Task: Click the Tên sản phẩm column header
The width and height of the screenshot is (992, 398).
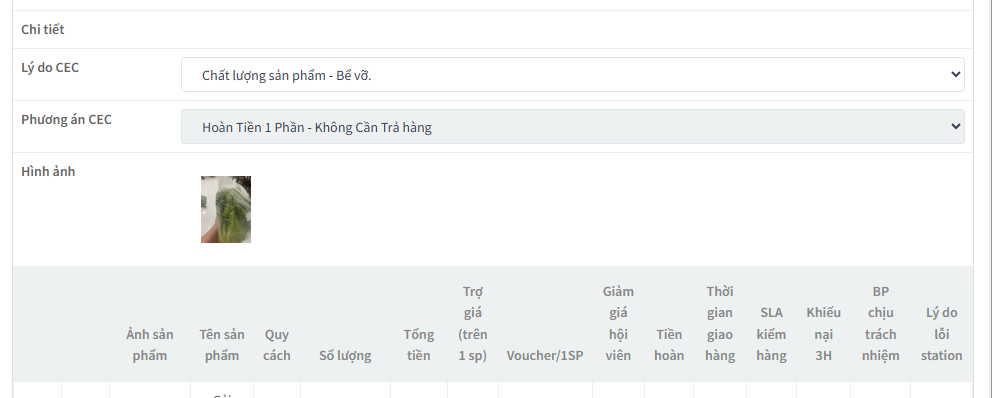Action: click(x=222, y=345)
